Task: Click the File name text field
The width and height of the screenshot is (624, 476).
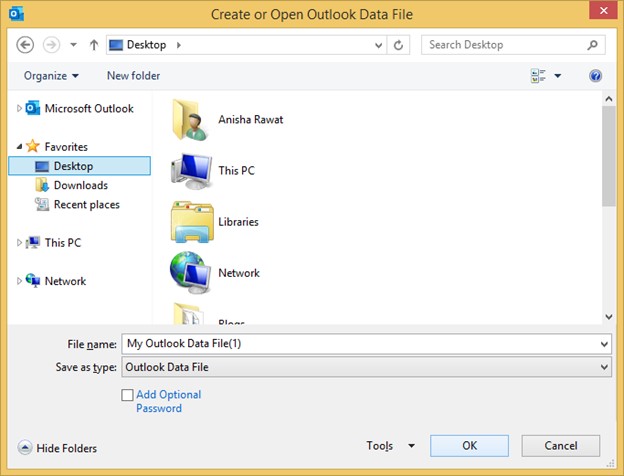Action: point(360,343)
